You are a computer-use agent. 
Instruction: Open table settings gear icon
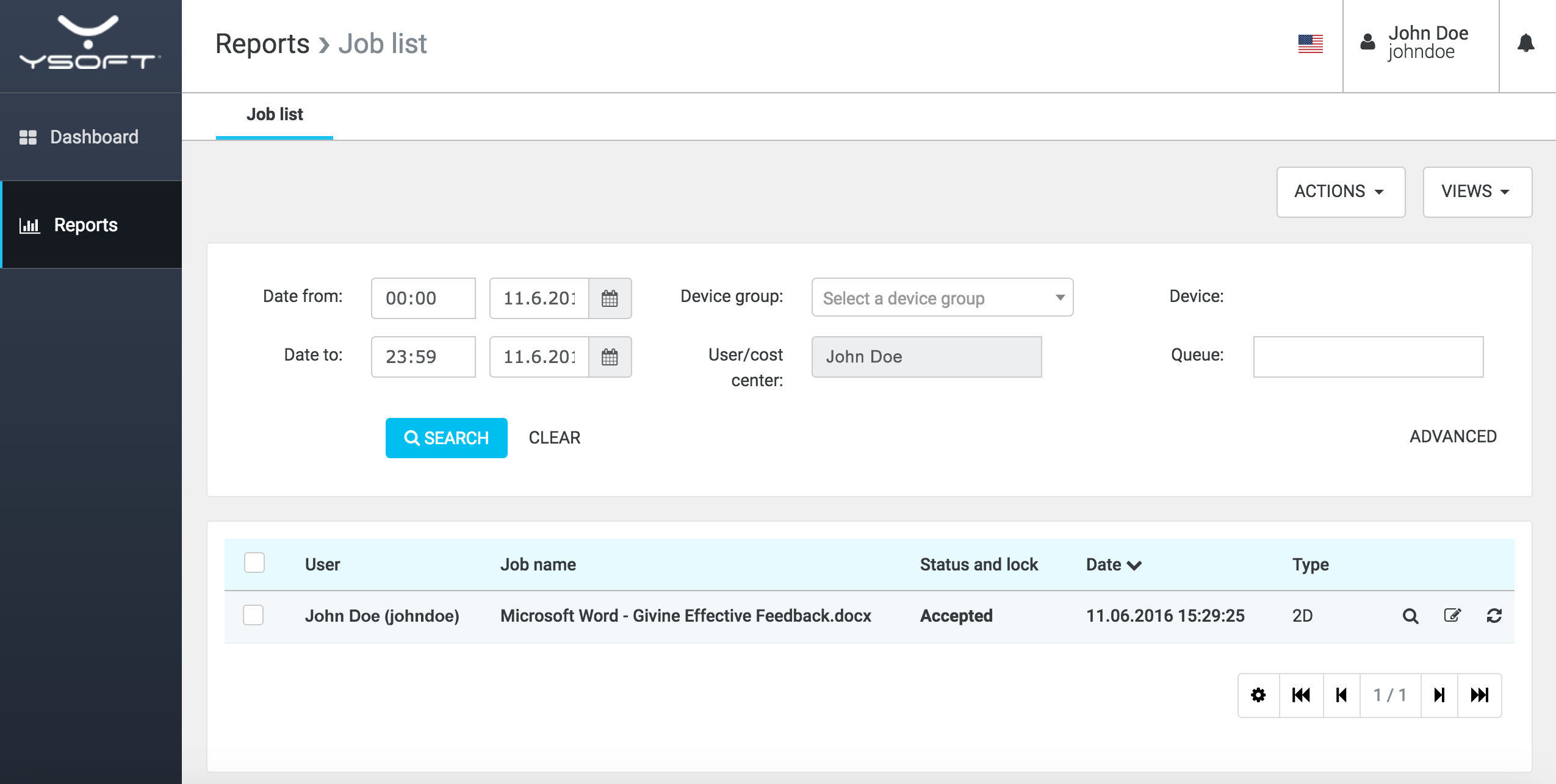click(1258, 695)
